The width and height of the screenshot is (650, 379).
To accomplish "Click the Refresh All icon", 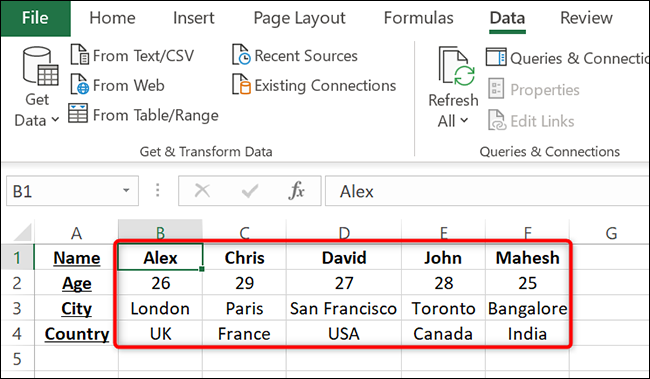I will tap(457, 66).
